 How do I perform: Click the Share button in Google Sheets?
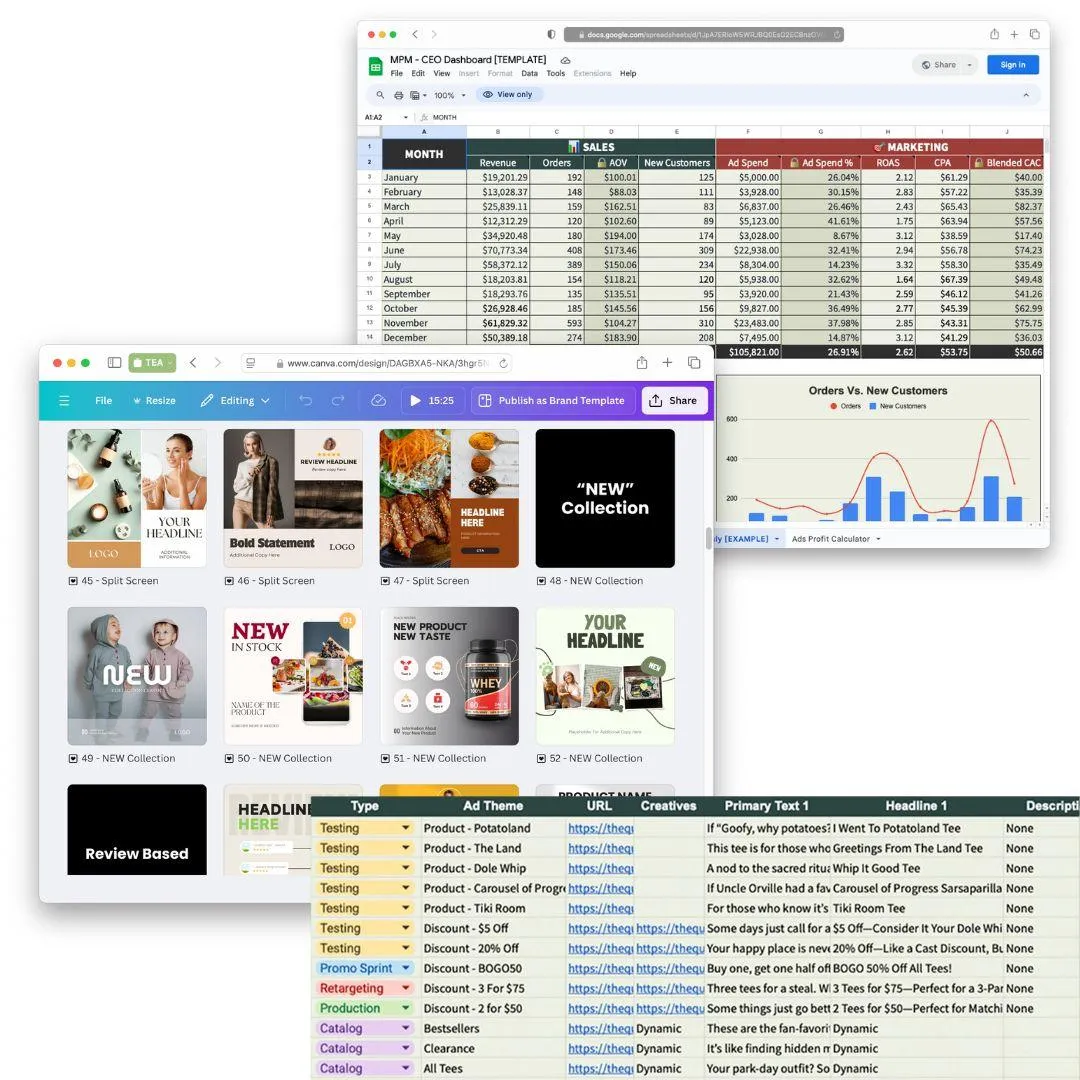(939, 65)
